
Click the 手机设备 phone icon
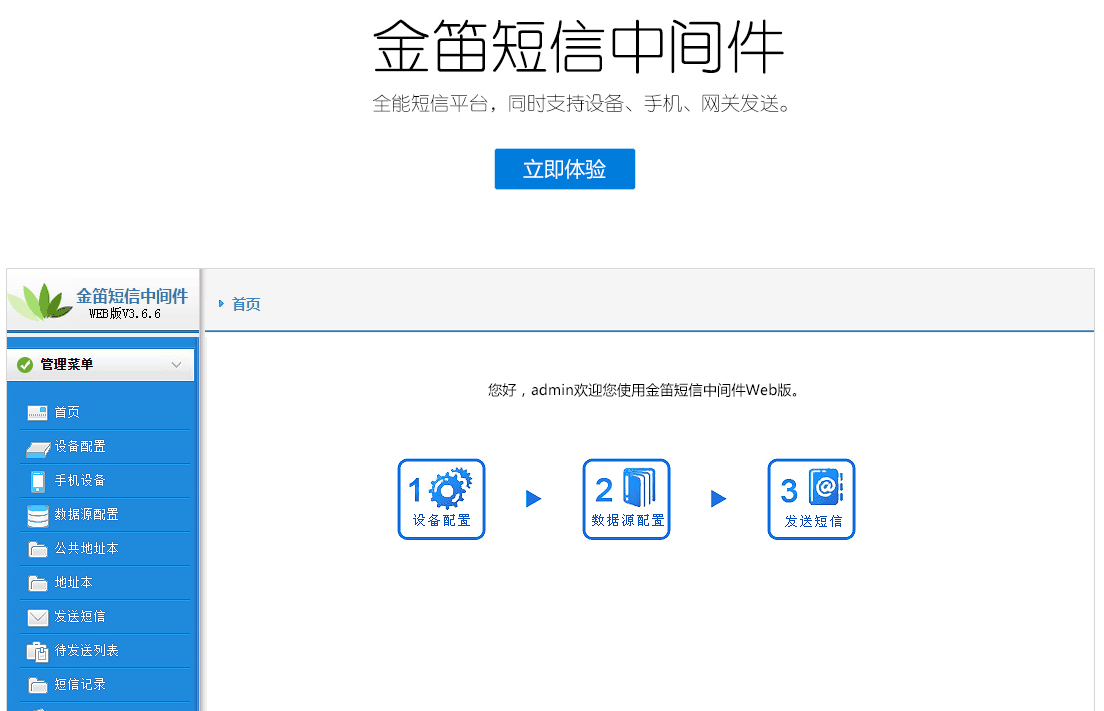(38, 482)
